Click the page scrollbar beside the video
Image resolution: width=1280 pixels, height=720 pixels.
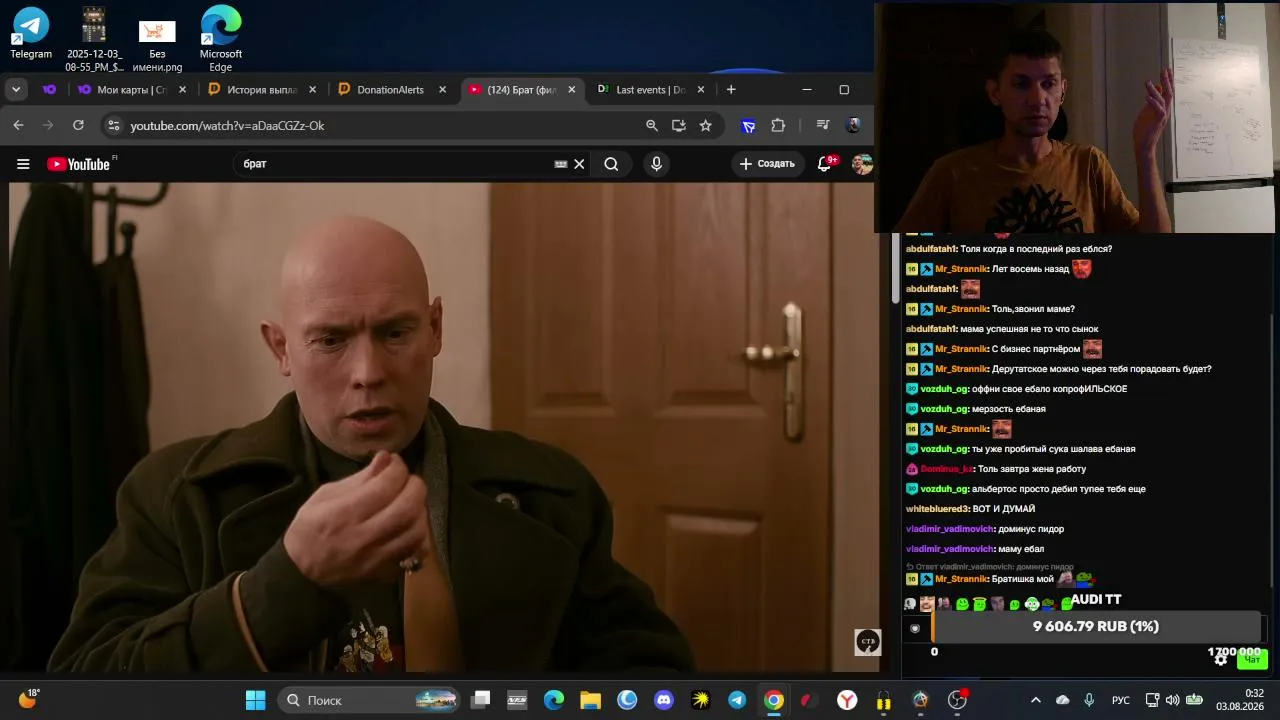pos(896,270)
